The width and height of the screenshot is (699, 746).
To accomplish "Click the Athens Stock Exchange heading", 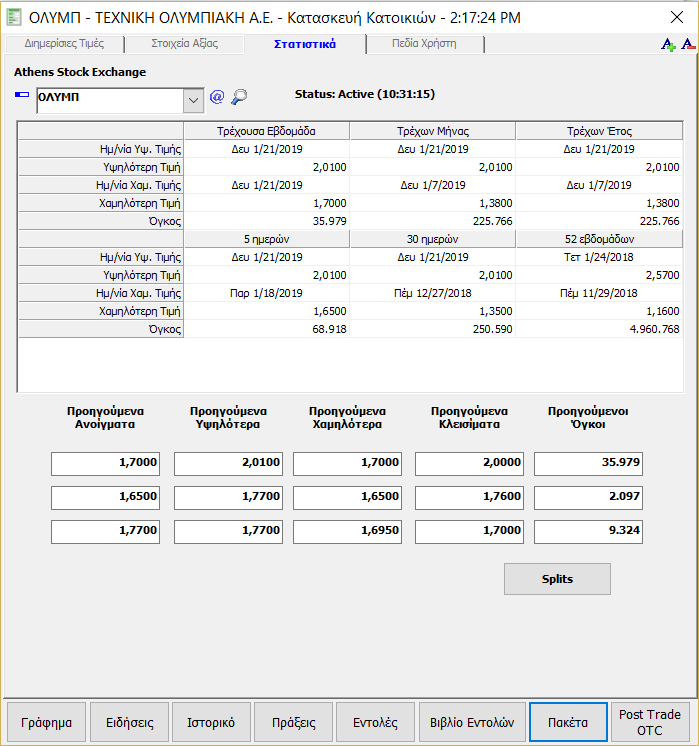I will click(80, 72).
